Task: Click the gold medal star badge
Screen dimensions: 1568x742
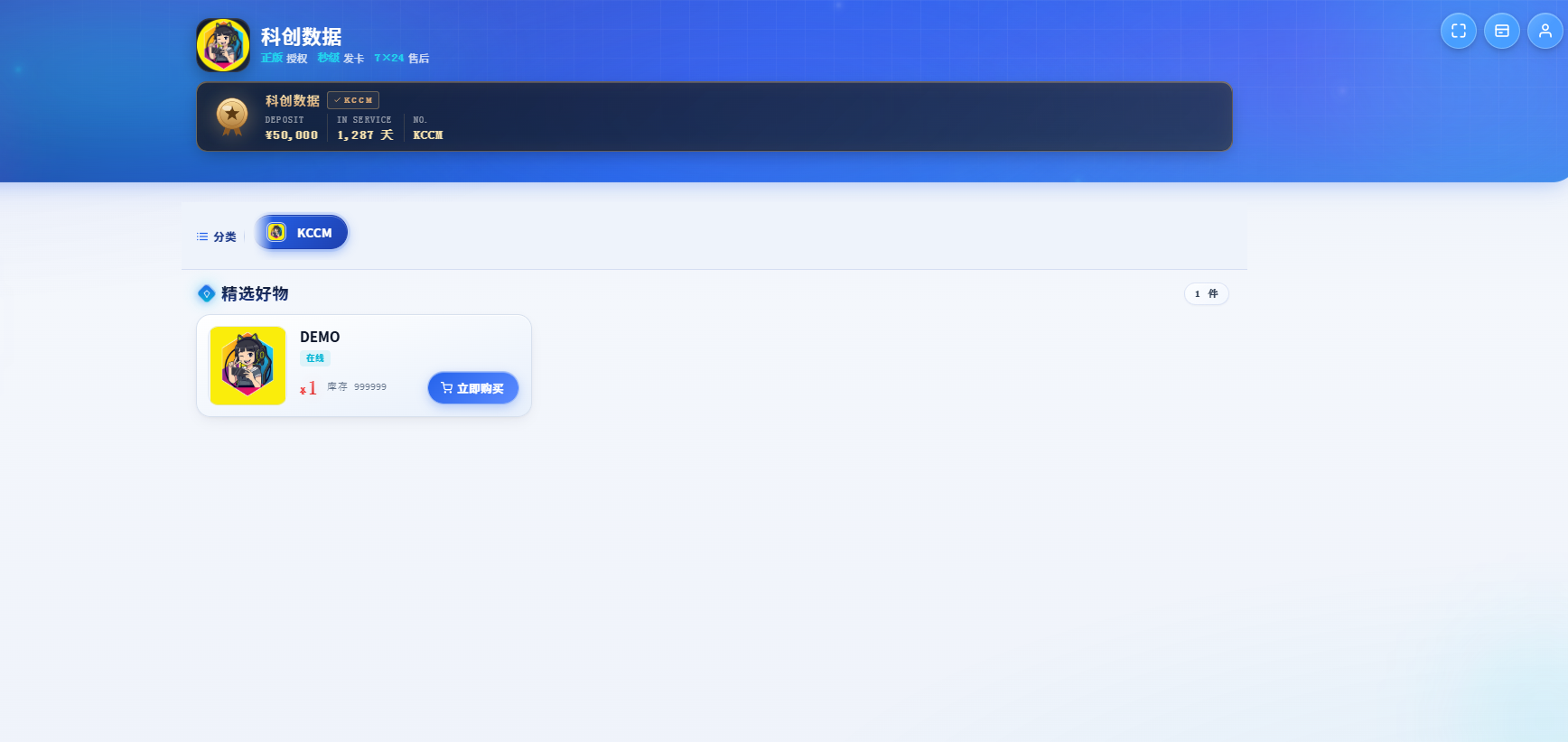Action: pyautogui.click(x=232, y=116)
